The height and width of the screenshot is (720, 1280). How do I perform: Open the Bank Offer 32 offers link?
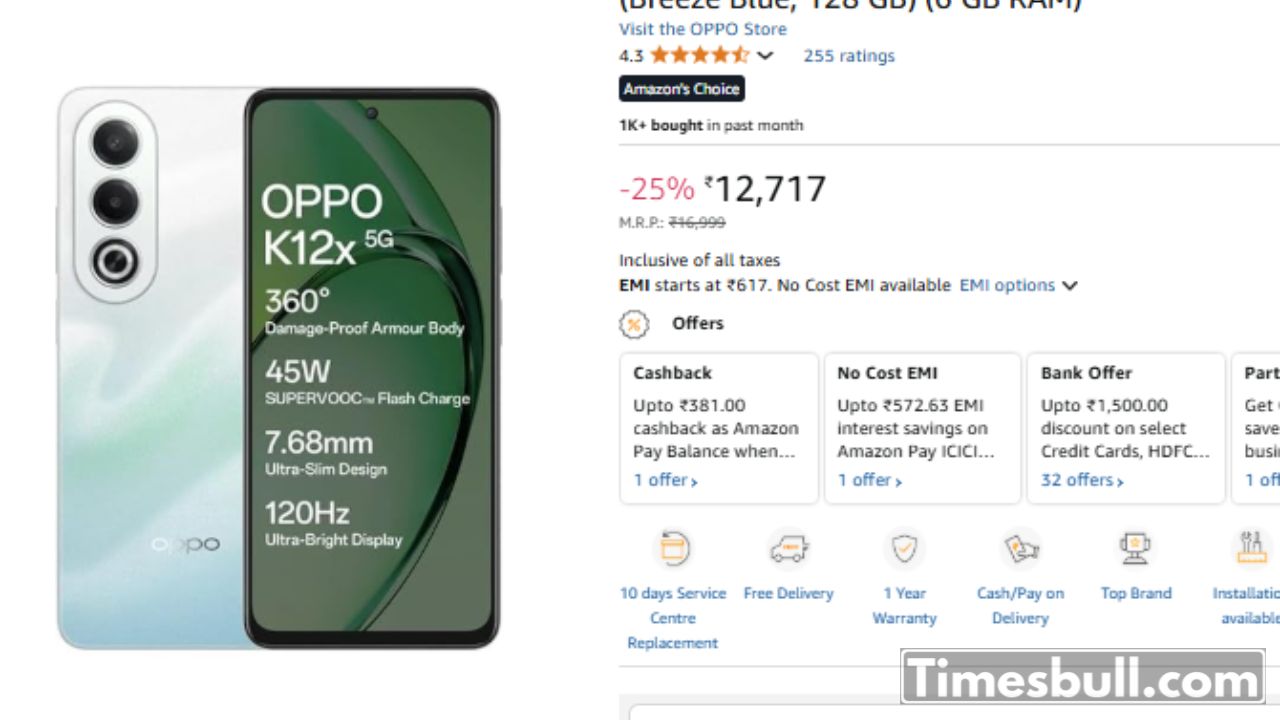pyautogui.click(x=1081, y=481)
